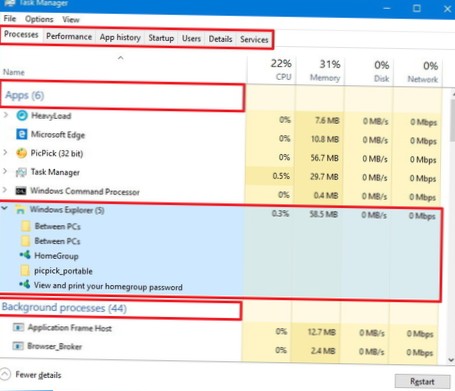Expand the HeavyLoad process group

click(5, 115)
